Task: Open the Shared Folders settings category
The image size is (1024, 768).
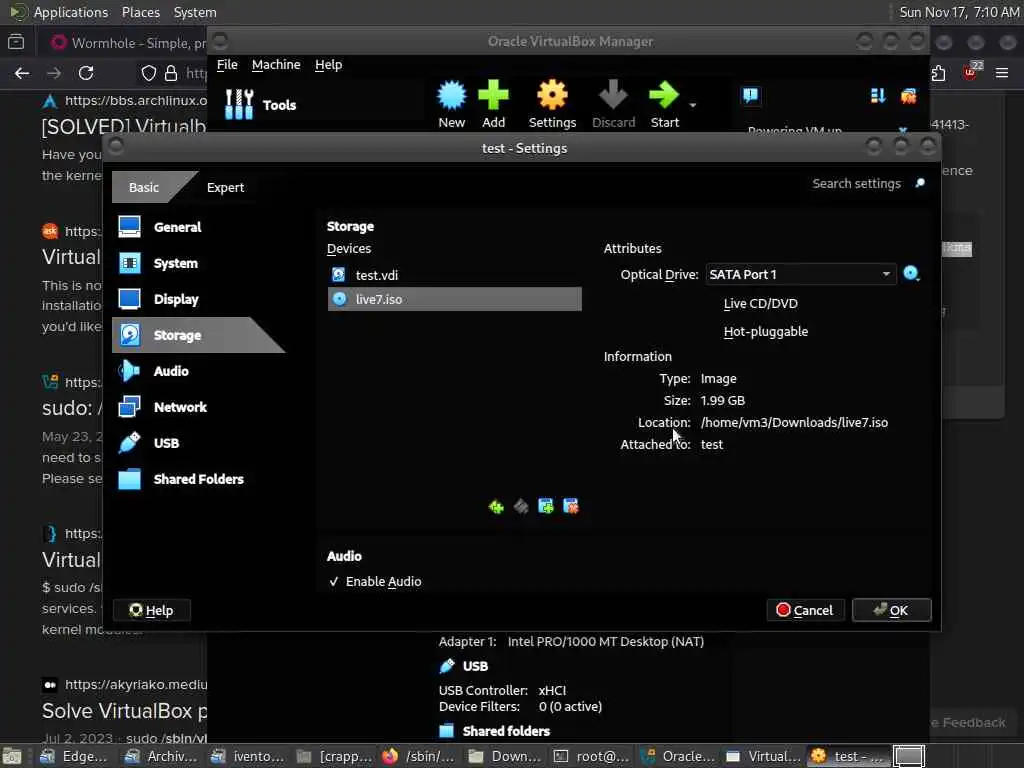Action: [199, 479]
